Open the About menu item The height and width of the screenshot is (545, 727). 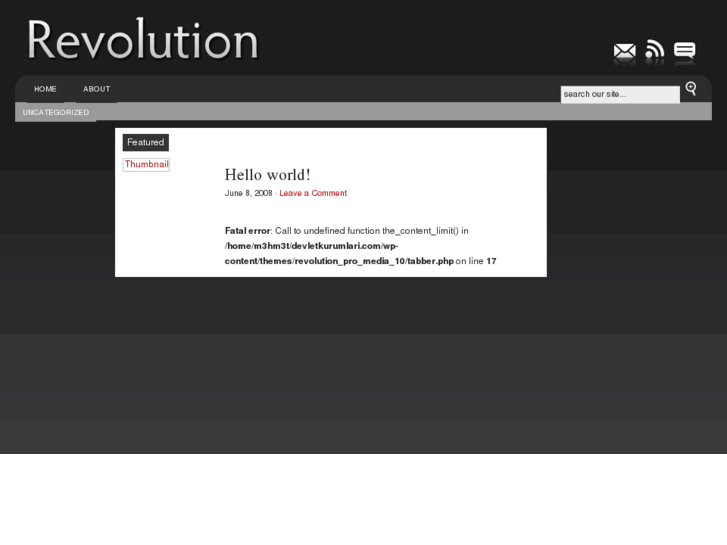click(x=96, y=89)
